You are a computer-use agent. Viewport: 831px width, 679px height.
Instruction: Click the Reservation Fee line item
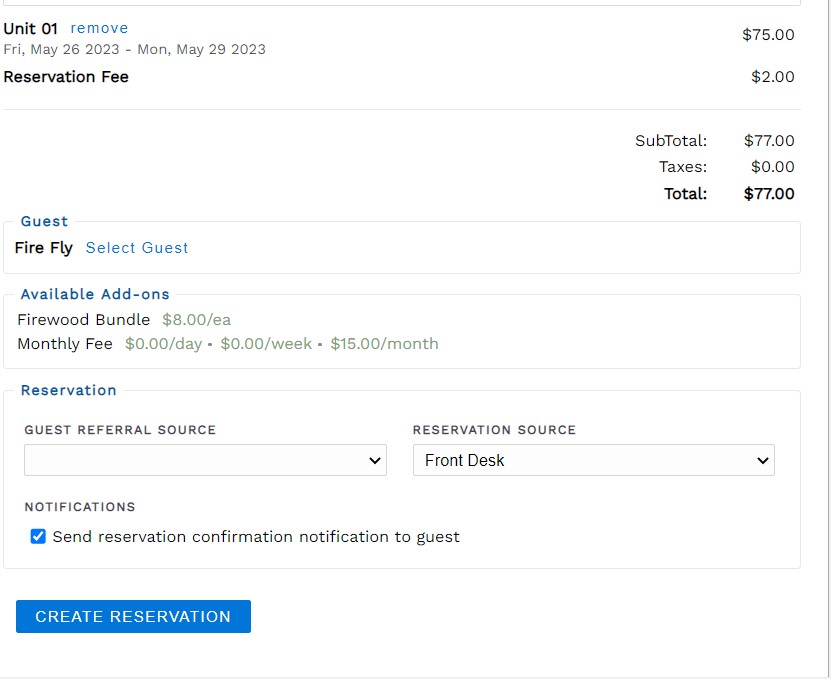pos(67,76)
